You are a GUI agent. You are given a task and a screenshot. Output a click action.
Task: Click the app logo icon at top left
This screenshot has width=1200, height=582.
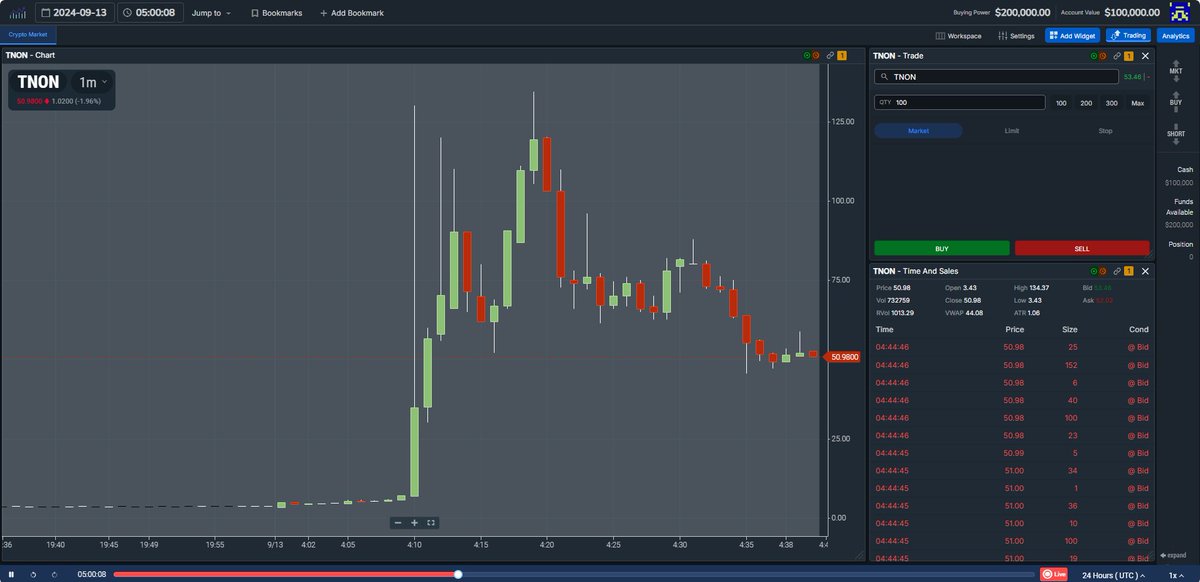[17, 12]
